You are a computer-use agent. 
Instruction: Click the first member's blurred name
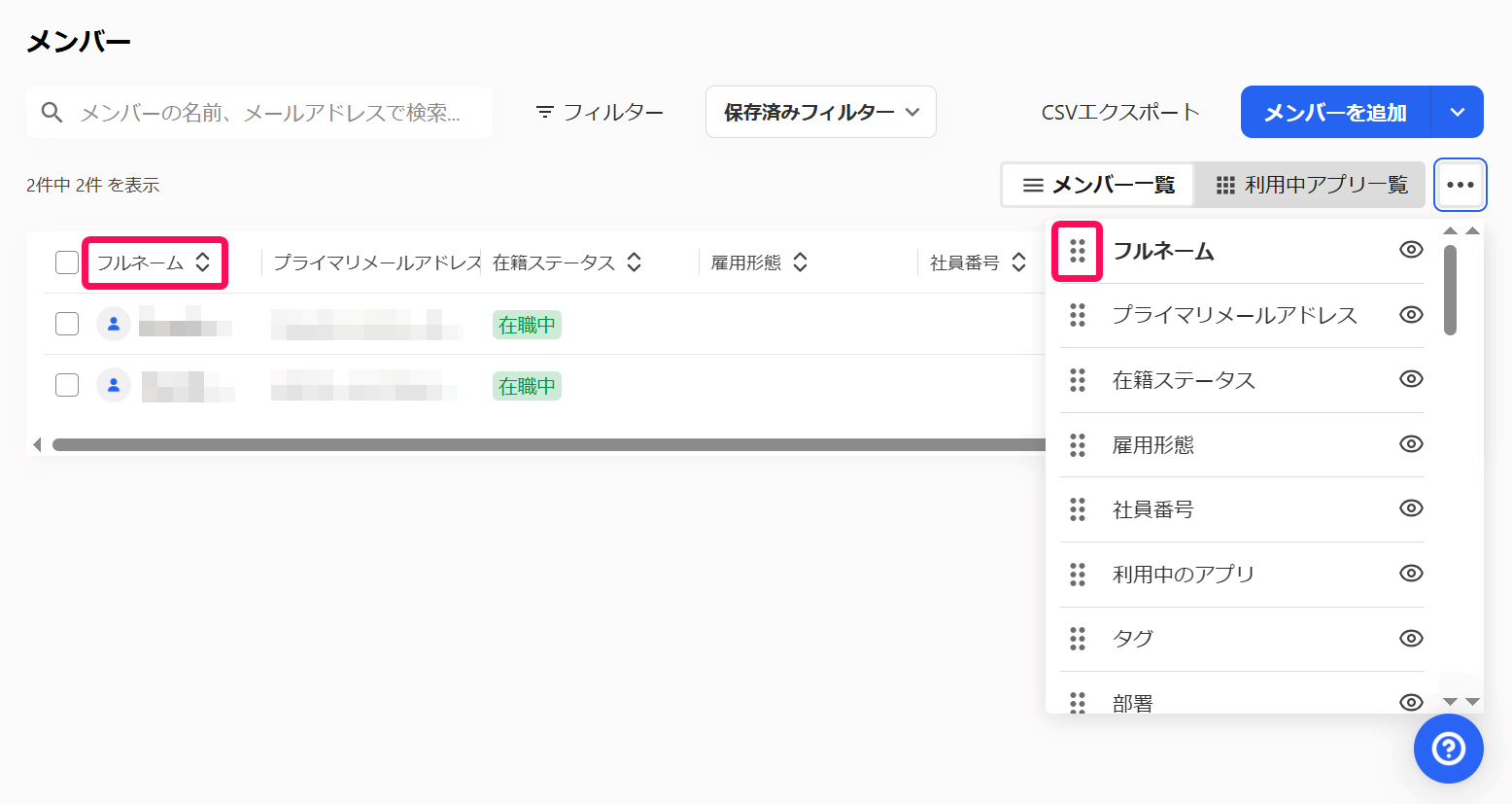click(x=185, y=322)
